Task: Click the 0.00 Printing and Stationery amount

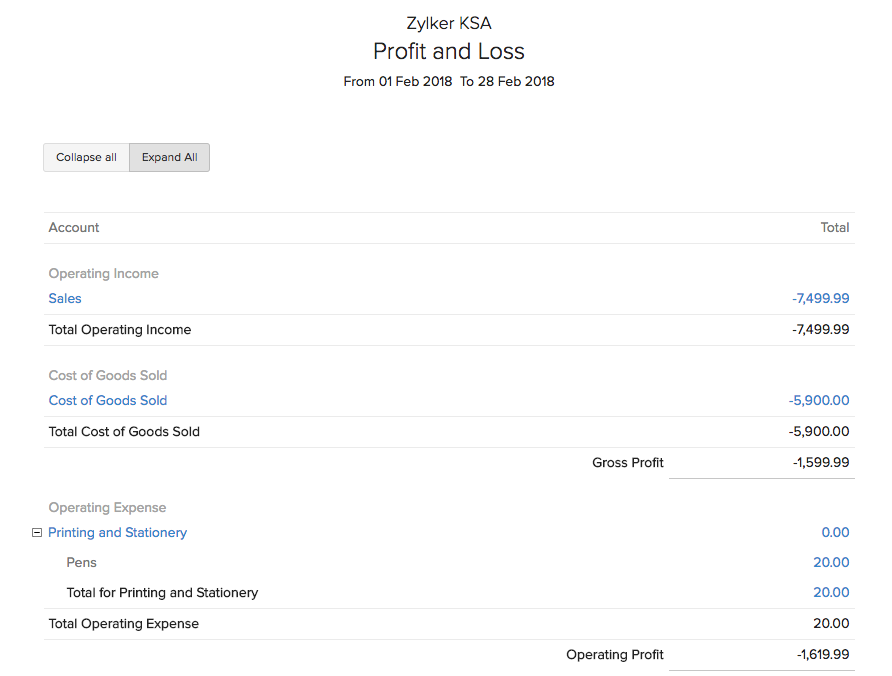Action: coord(835,533)
